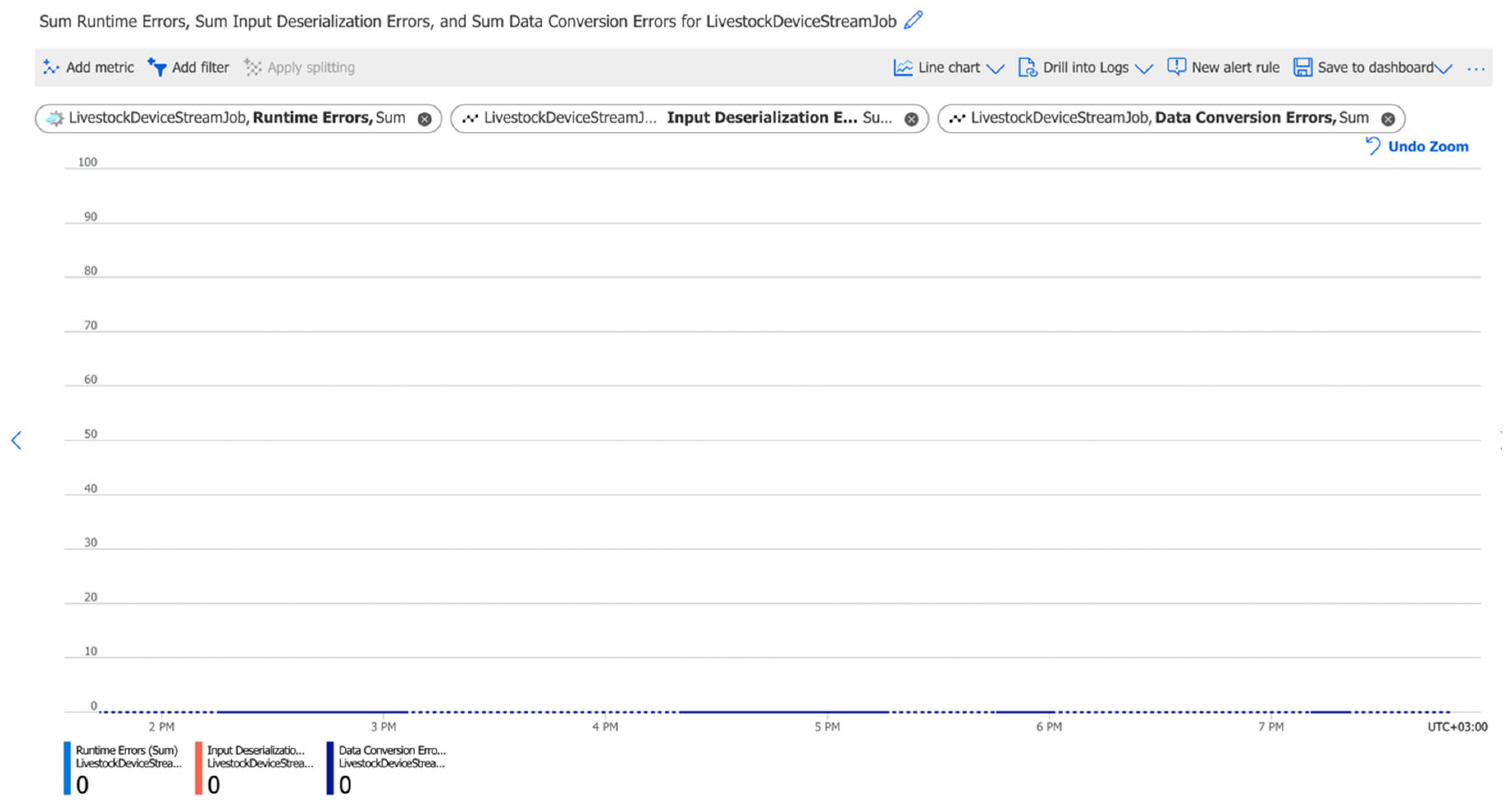Pan chart left with the chevron arrow
The height and width of the screenshot is (812, 1504).
tap(16, 440)
